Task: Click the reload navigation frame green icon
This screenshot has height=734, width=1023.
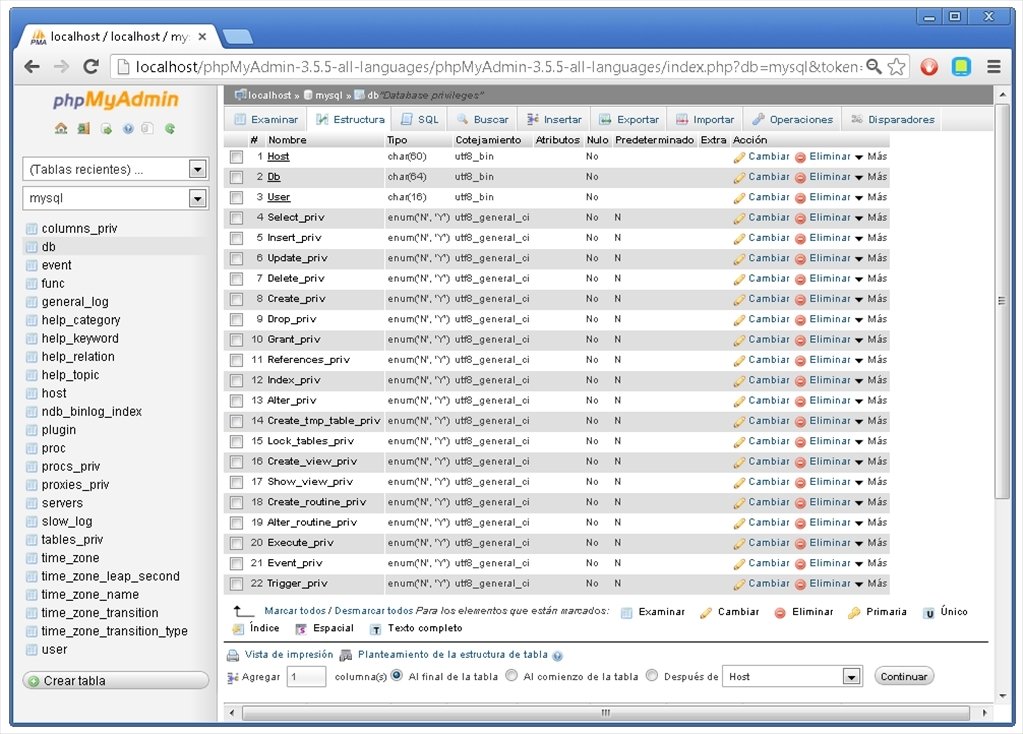Action: 170,129
